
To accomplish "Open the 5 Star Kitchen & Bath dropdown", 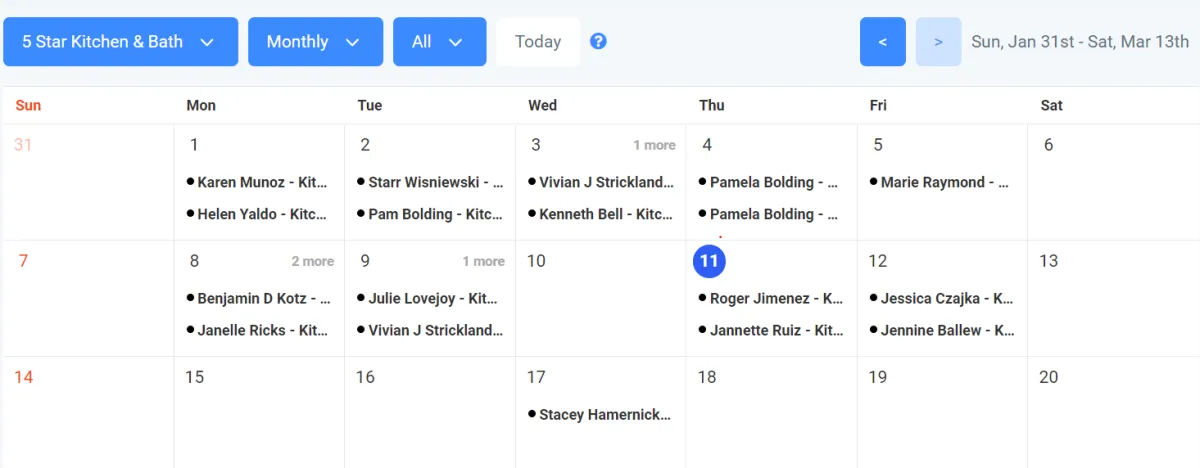I will click(x=120, y=42).
